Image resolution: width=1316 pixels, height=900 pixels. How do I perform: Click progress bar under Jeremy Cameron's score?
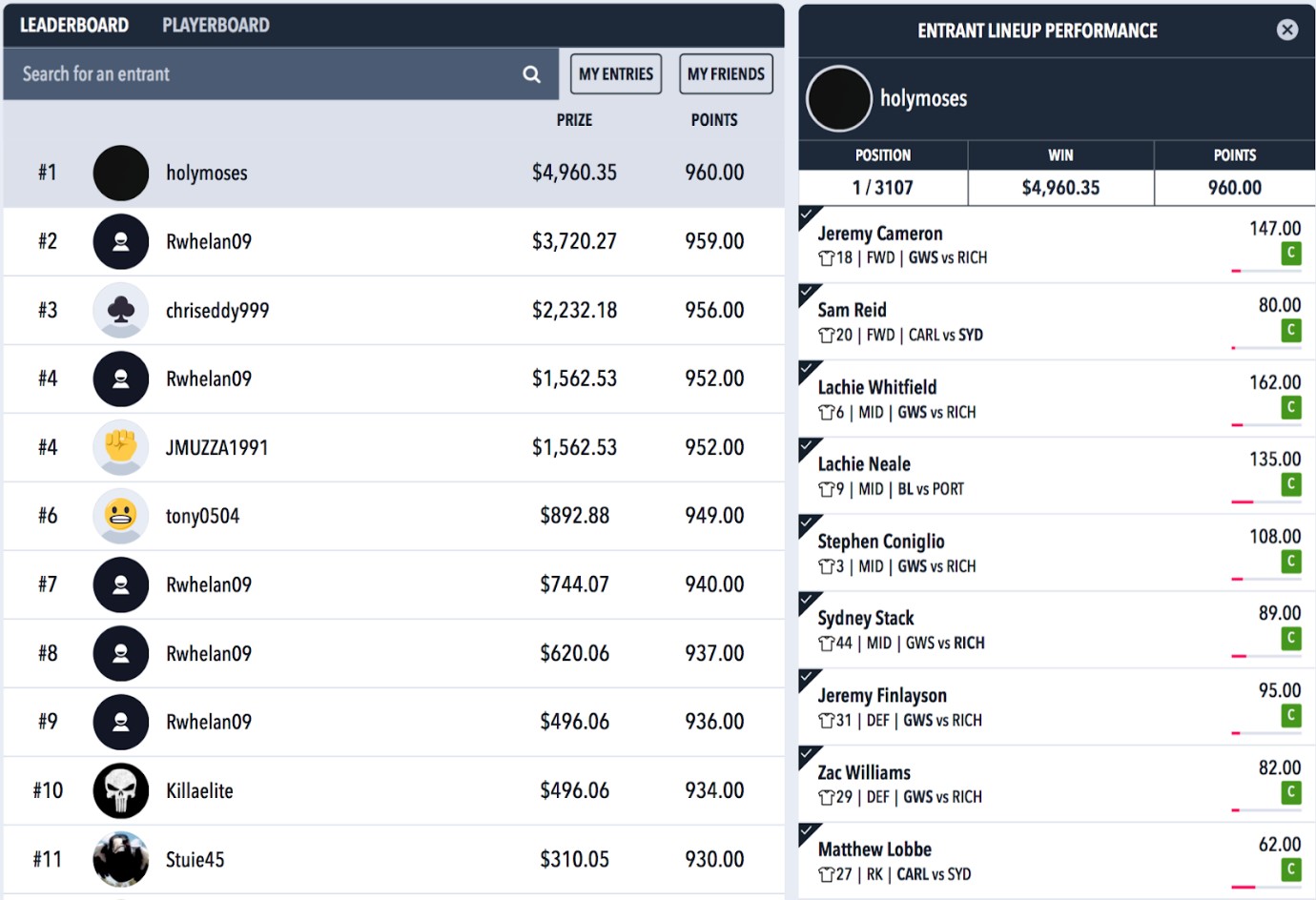coord(1266,271)
